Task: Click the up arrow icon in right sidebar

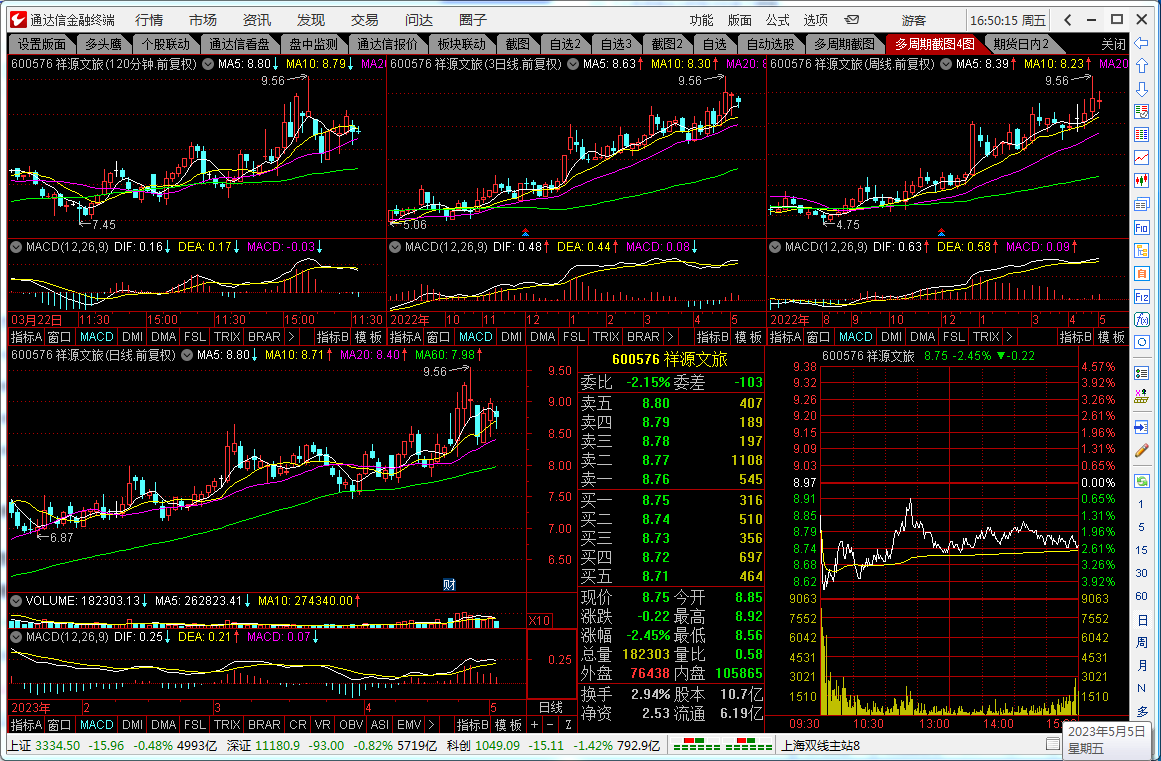Action: (x=1142, y=66)
